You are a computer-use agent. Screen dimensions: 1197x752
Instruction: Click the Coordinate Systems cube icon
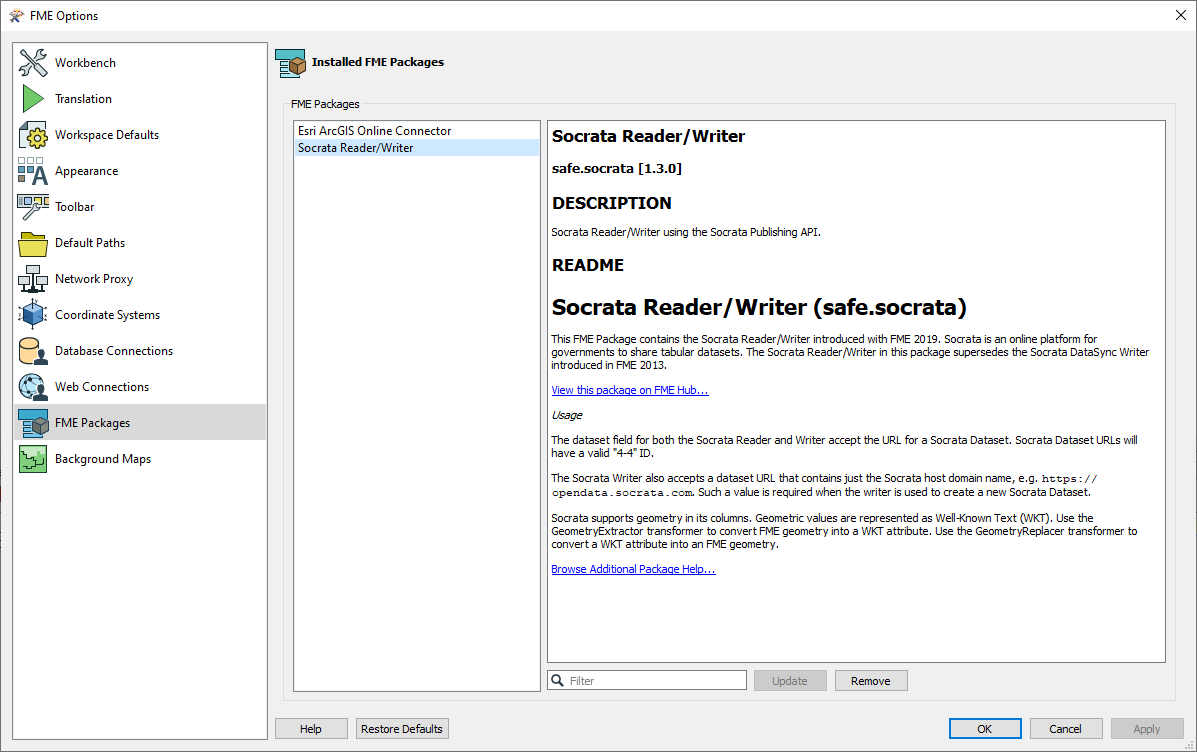pos(33,315)
